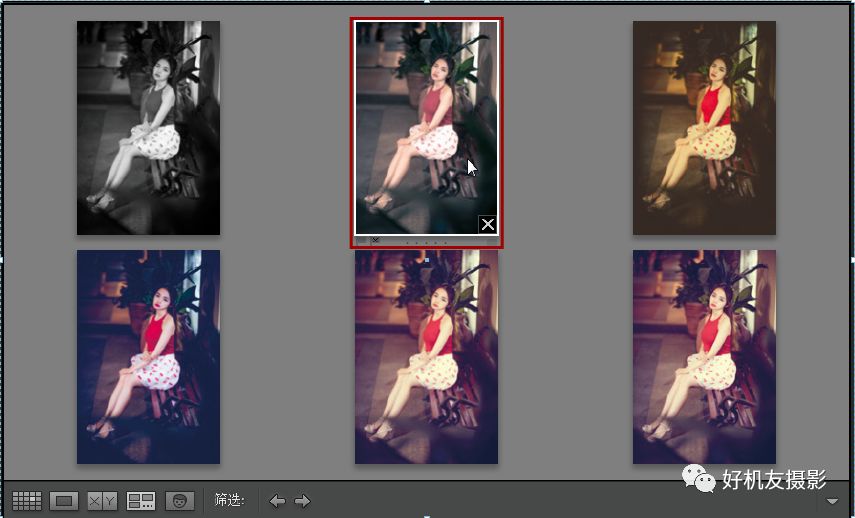Image resolution: width=855 pixels, height=518 pixels.
Task: Select the bottom-right magenta-toned photo
Action: pos(704,357)
